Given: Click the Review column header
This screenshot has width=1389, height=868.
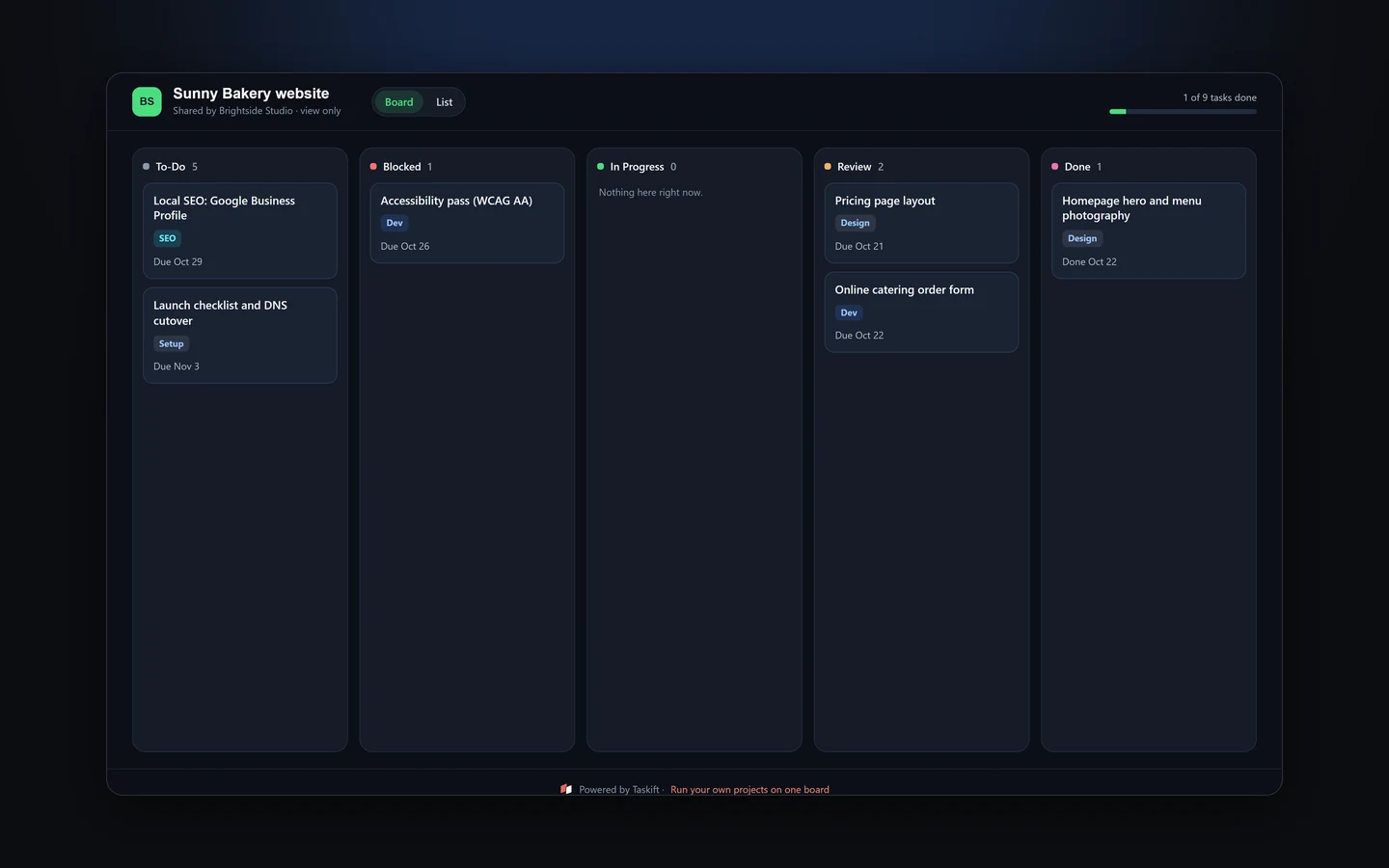Looking at the screenshot, I should [x=854, y=167].
